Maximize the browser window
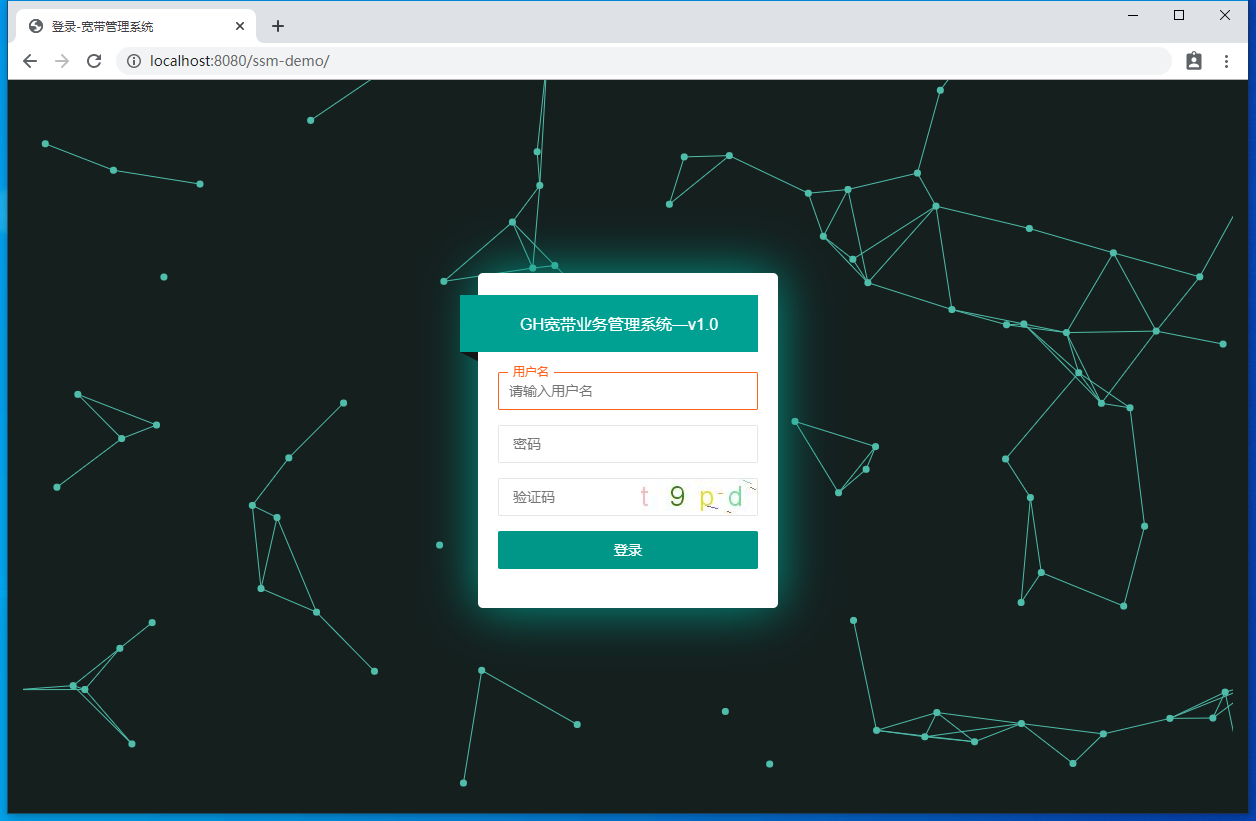 pos(1179,15)
